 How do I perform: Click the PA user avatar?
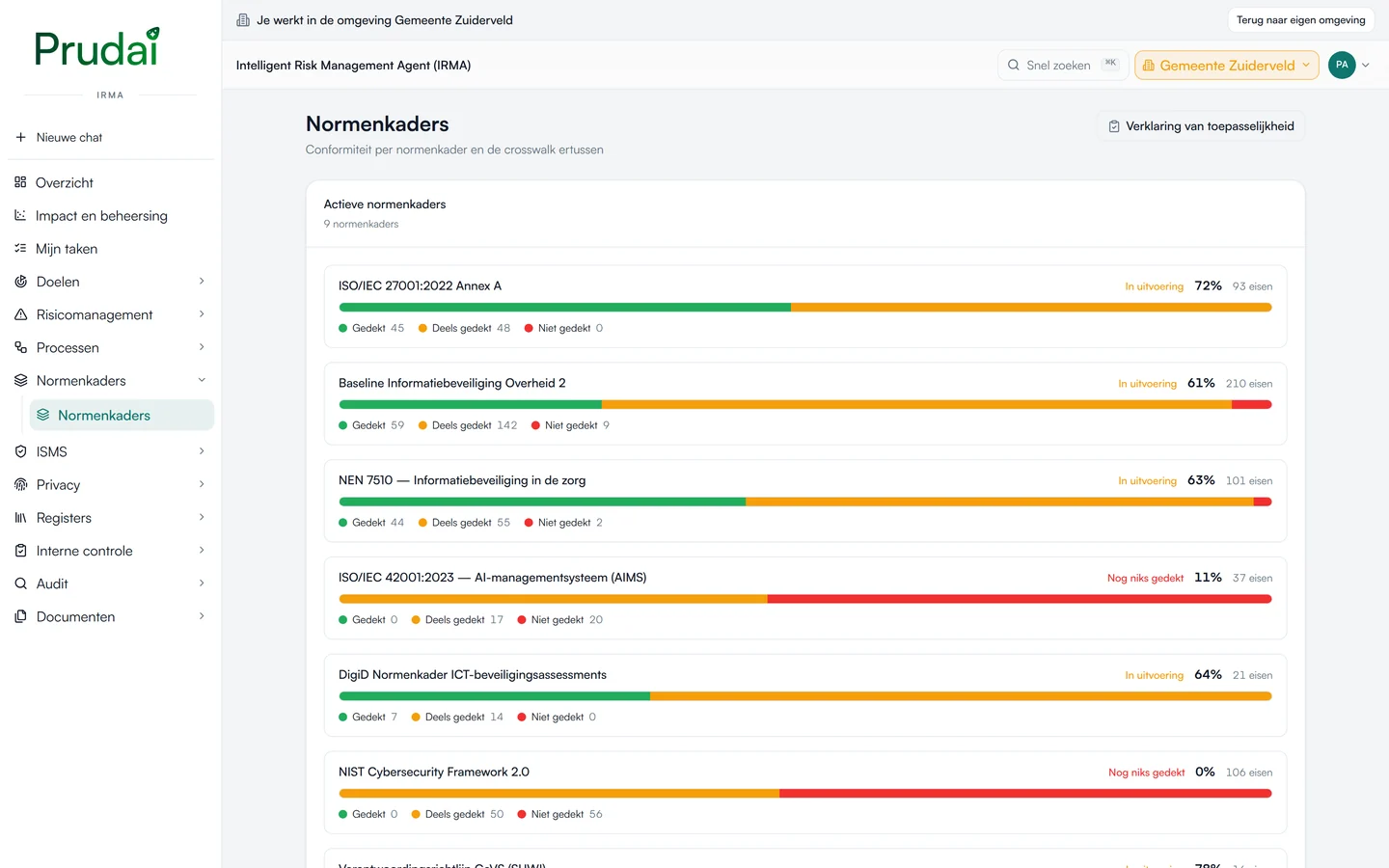[1342, 65]
